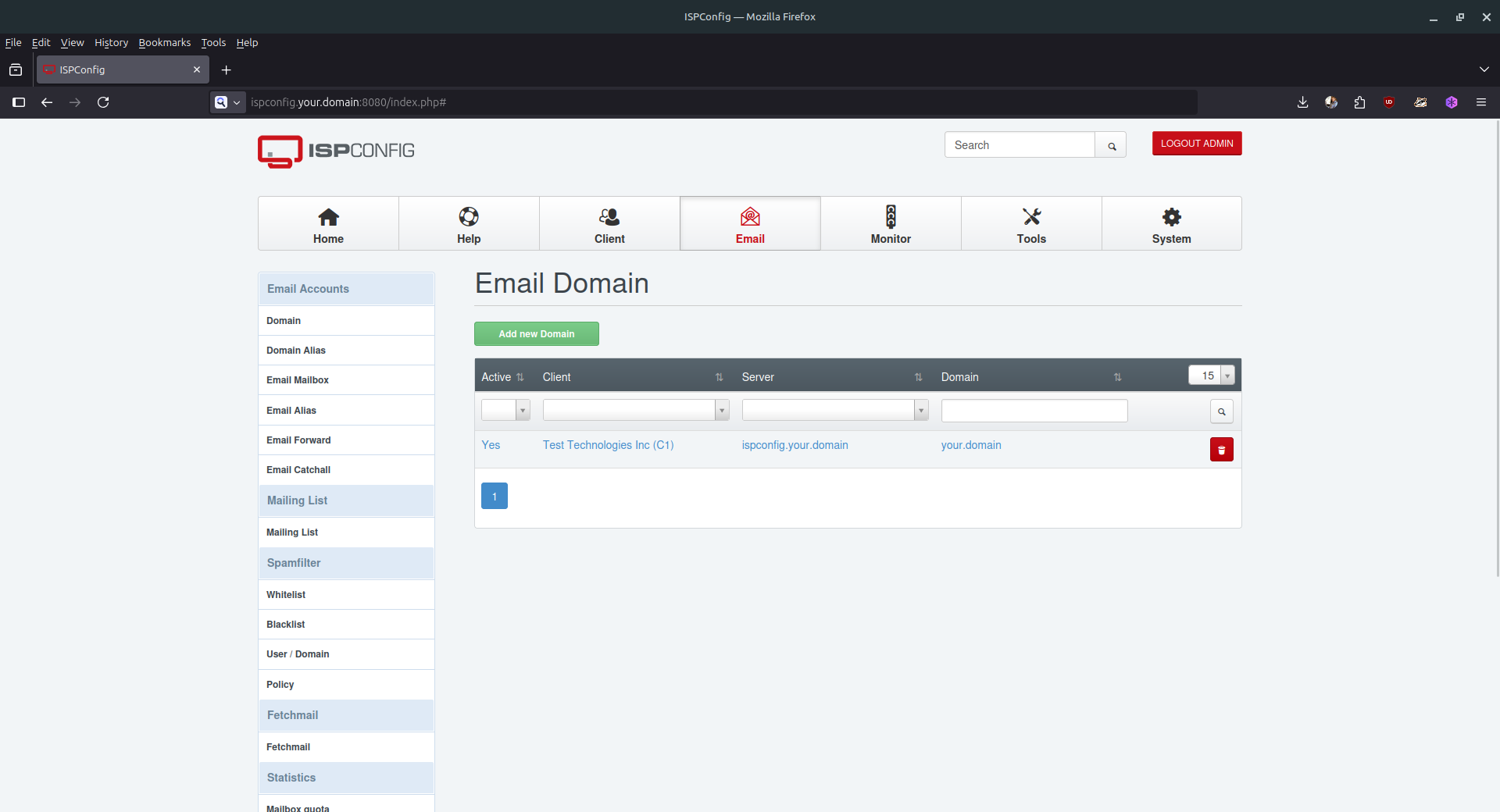This screenshot has height=812, width=1500.
Task: Select the Email envelope module
Action: point(750,223)
